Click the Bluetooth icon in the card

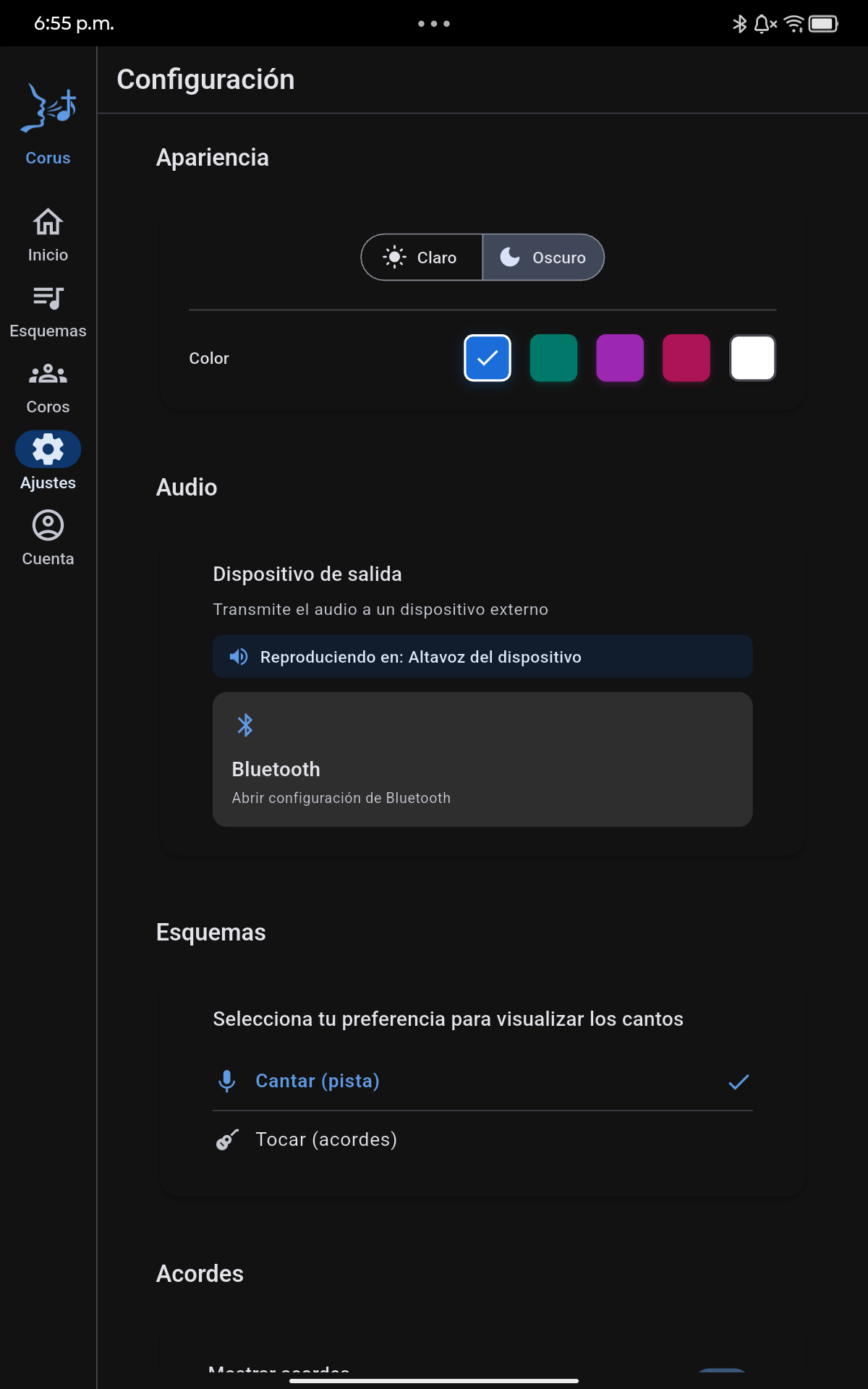pyautogui.click(x=245, y=725)
